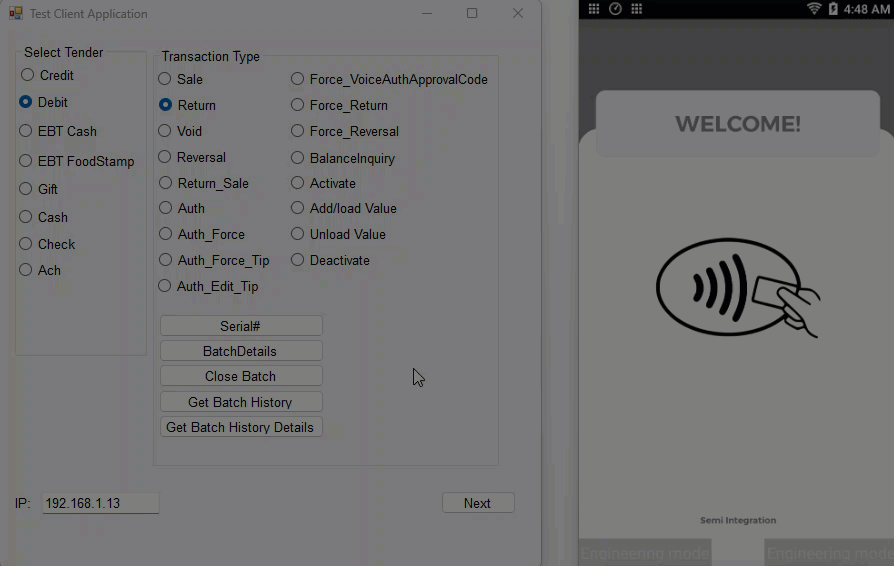The image size is (894, 566).
Task: Tap the clock gauge icon in status bar
Action: 616,9
